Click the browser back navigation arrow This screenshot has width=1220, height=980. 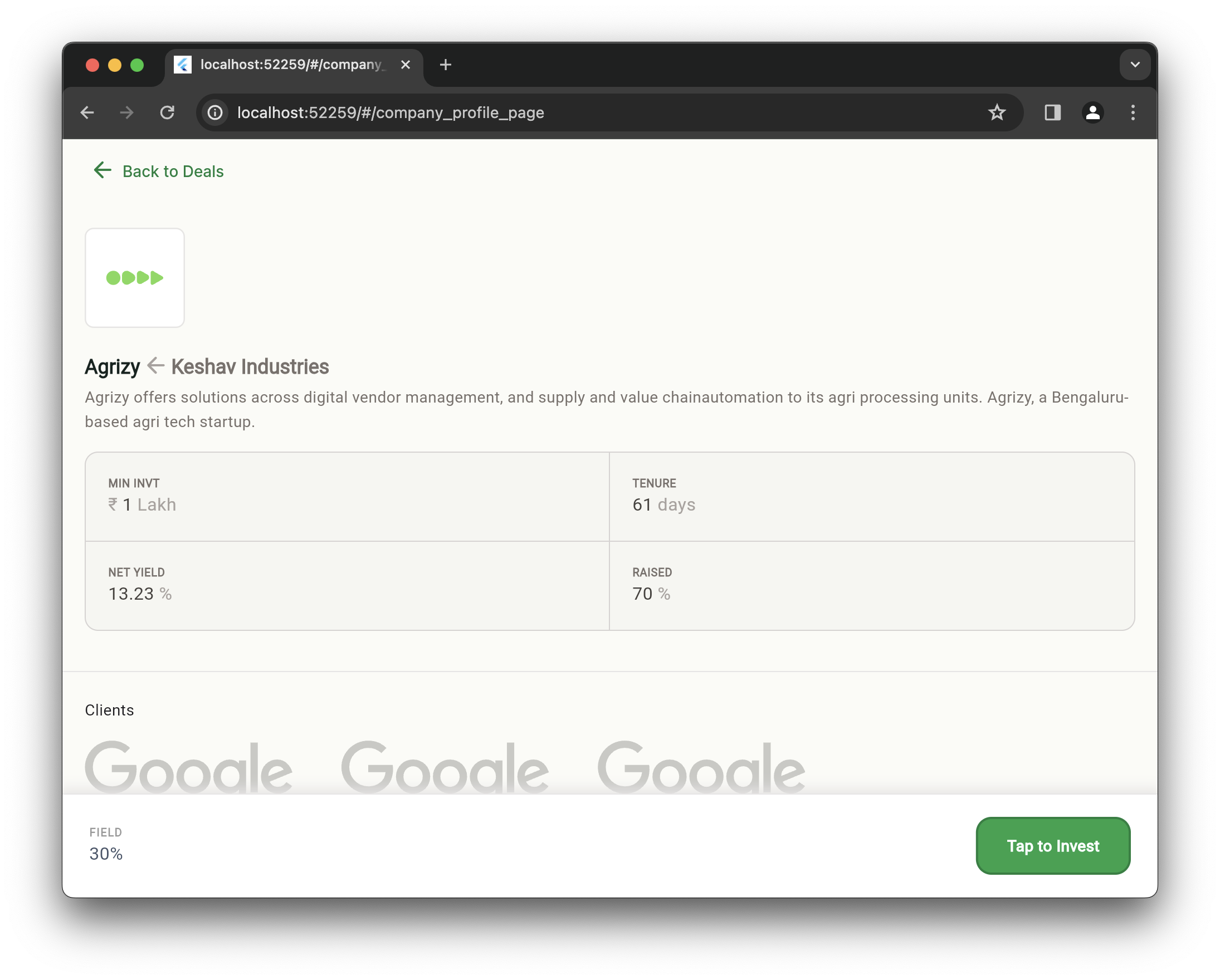tap(87, 112)
